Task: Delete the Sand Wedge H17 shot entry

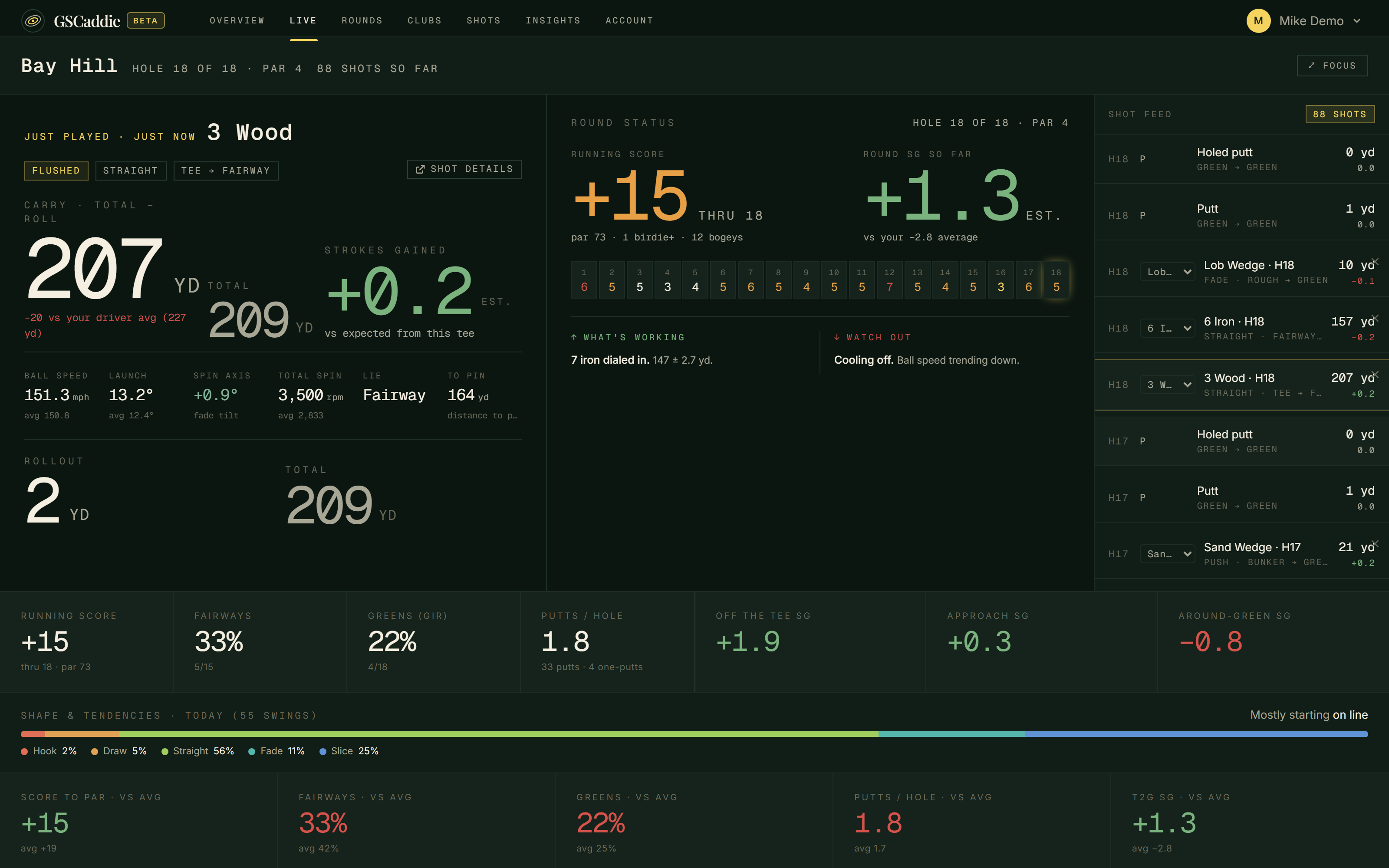Action: [x=1375, y=544]
